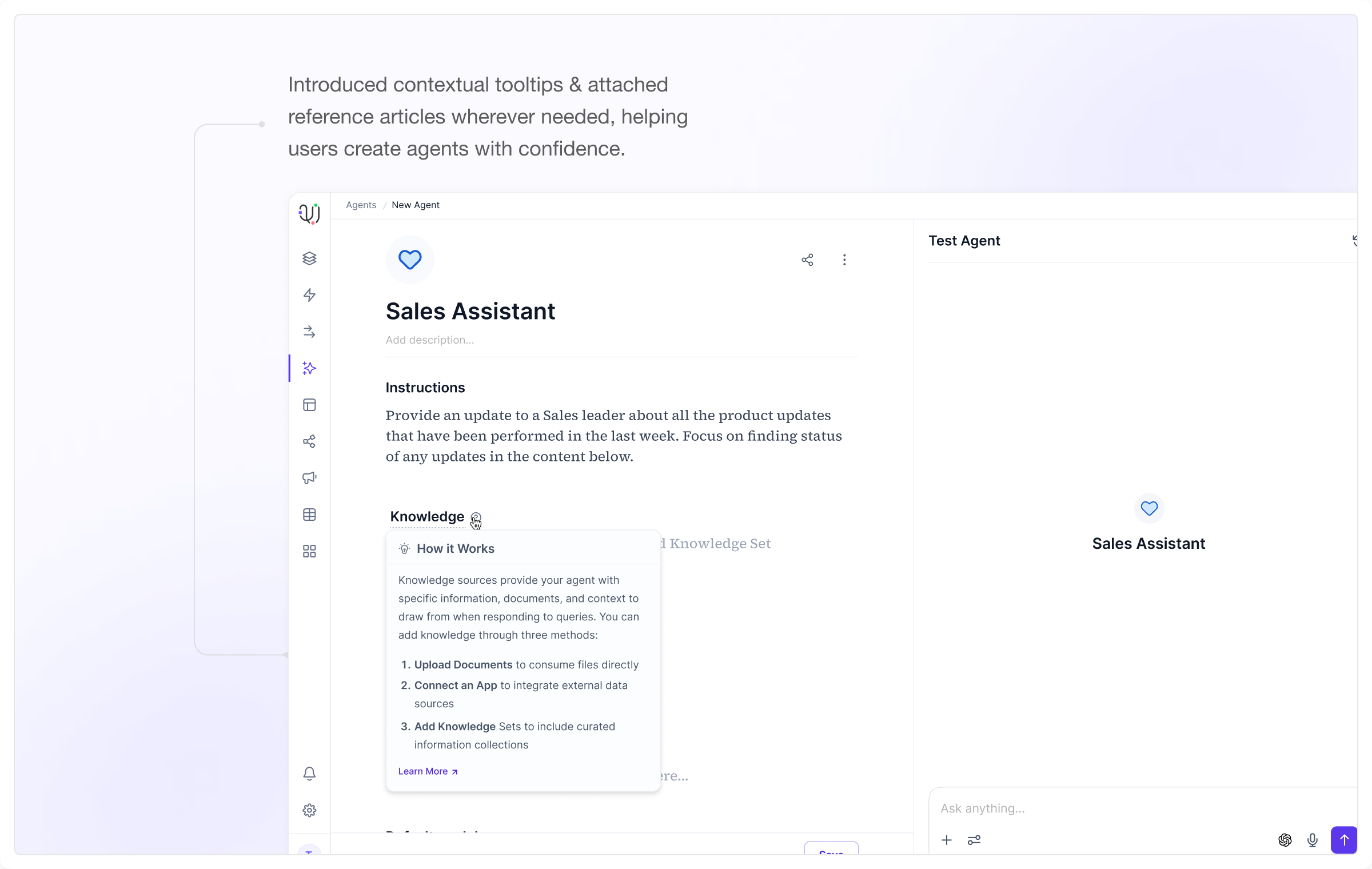Click the Instructions text body
Viewport: 1372px width, 869px height.
pos(614,436)
